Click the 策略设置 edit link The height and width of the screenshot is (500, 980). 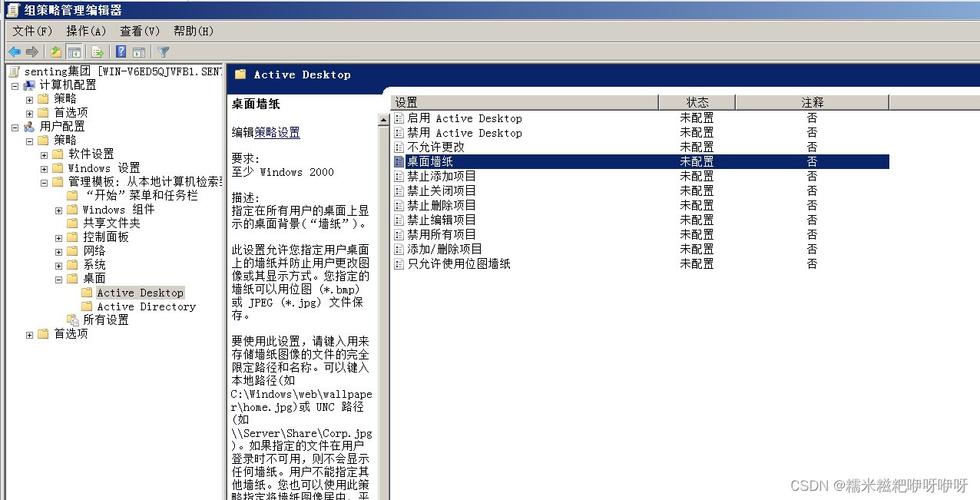point(277,132)
